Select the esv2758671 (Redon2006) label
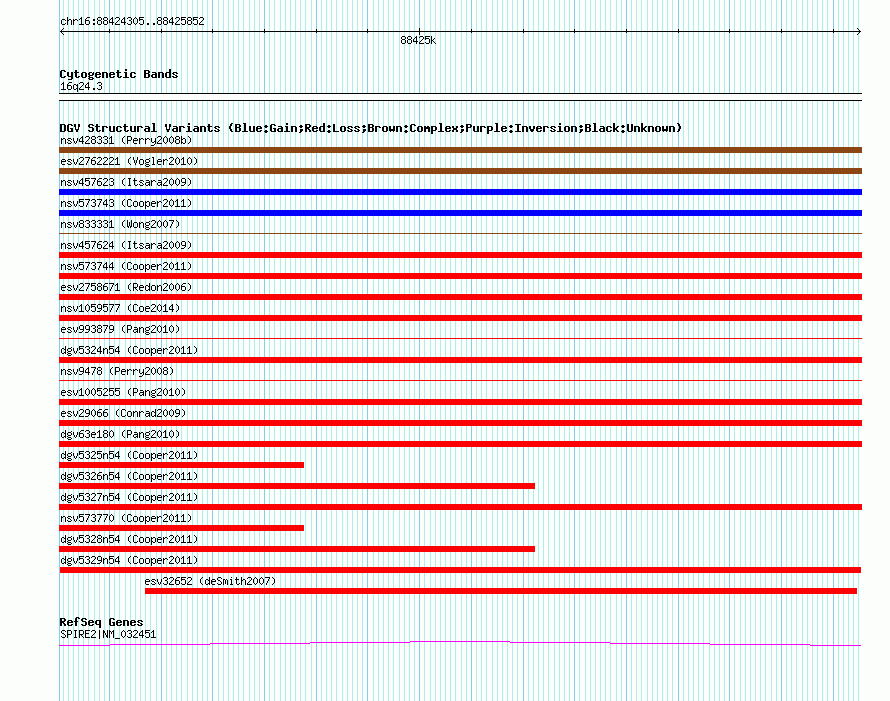Viewport: 890px width, 701px height. [x=126, y=287]
